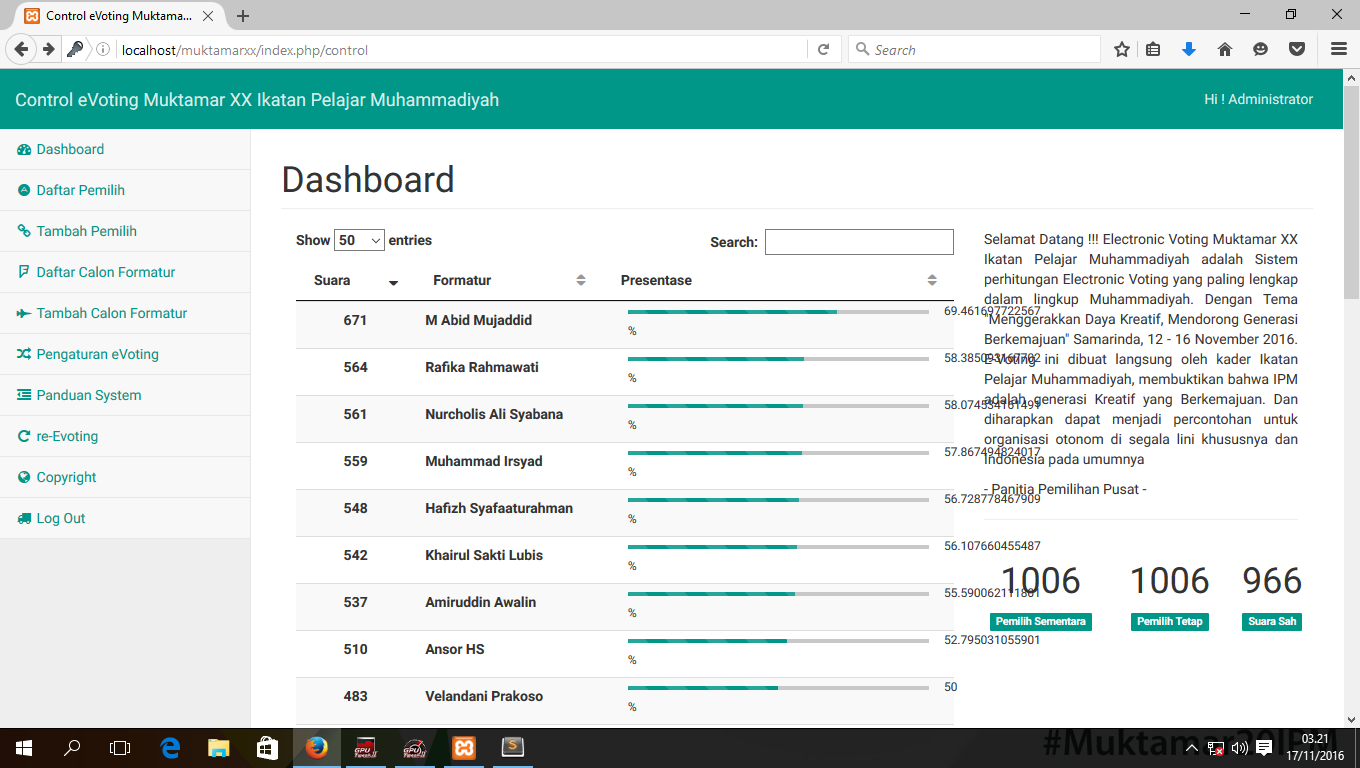Image resolution: width=1360 pixels, height=768 pixels.
Task: Click the Pocket icon in toolbar
Action: tap(1296, 49)
